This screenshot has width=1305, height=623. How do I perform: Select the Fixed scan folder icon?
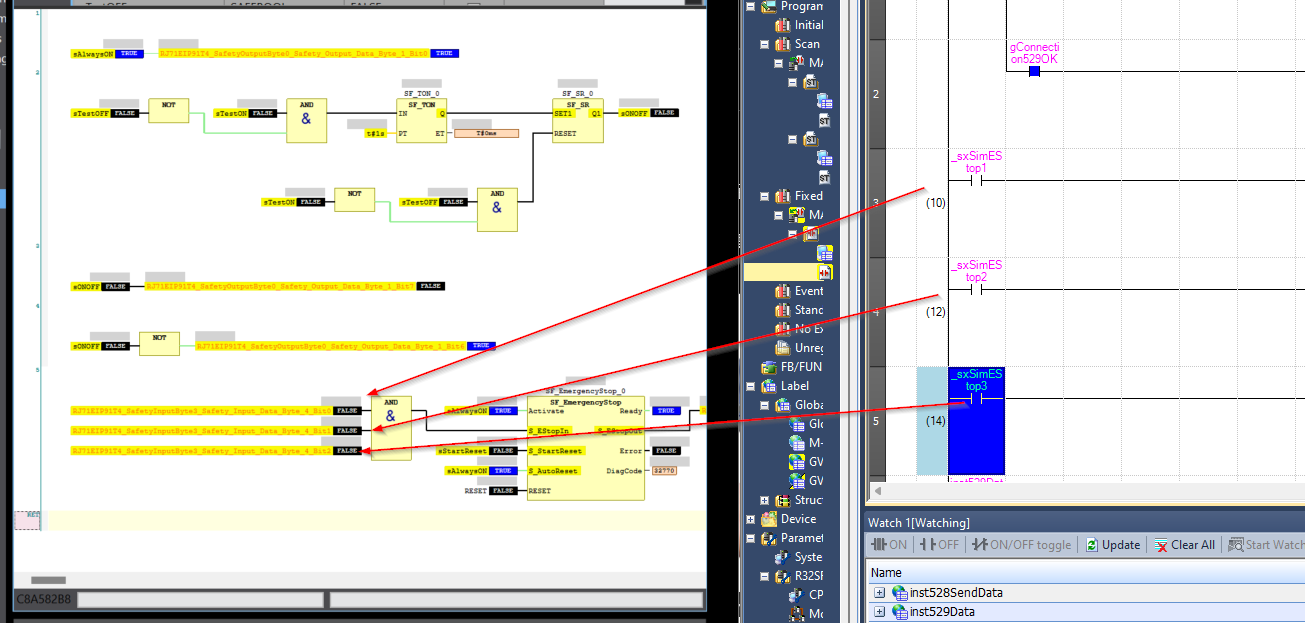pos(785,196)
